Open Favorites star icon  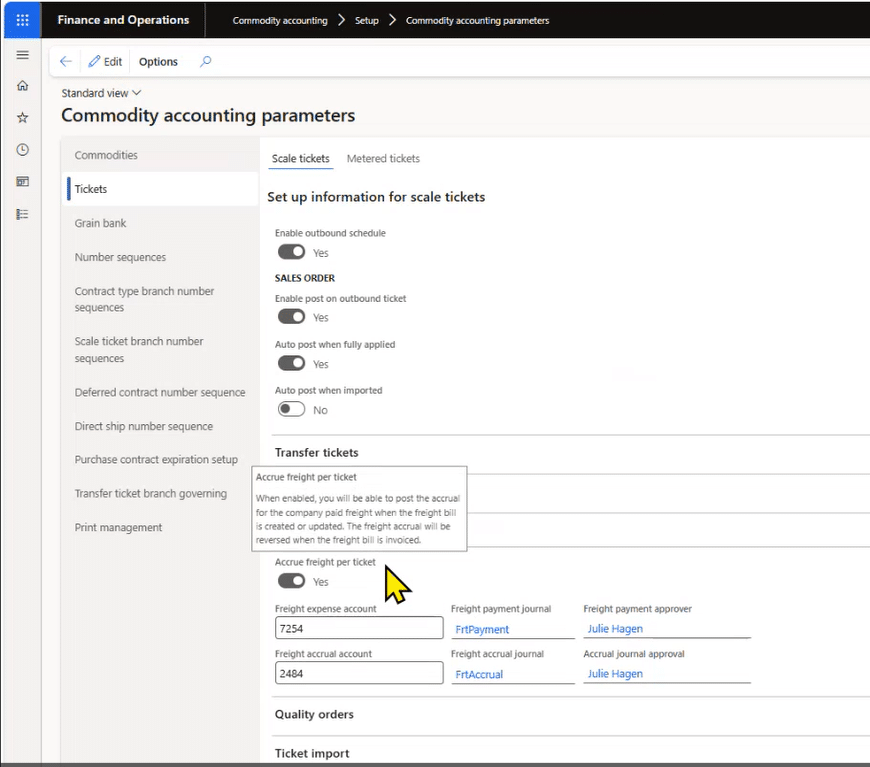point(23,118)
